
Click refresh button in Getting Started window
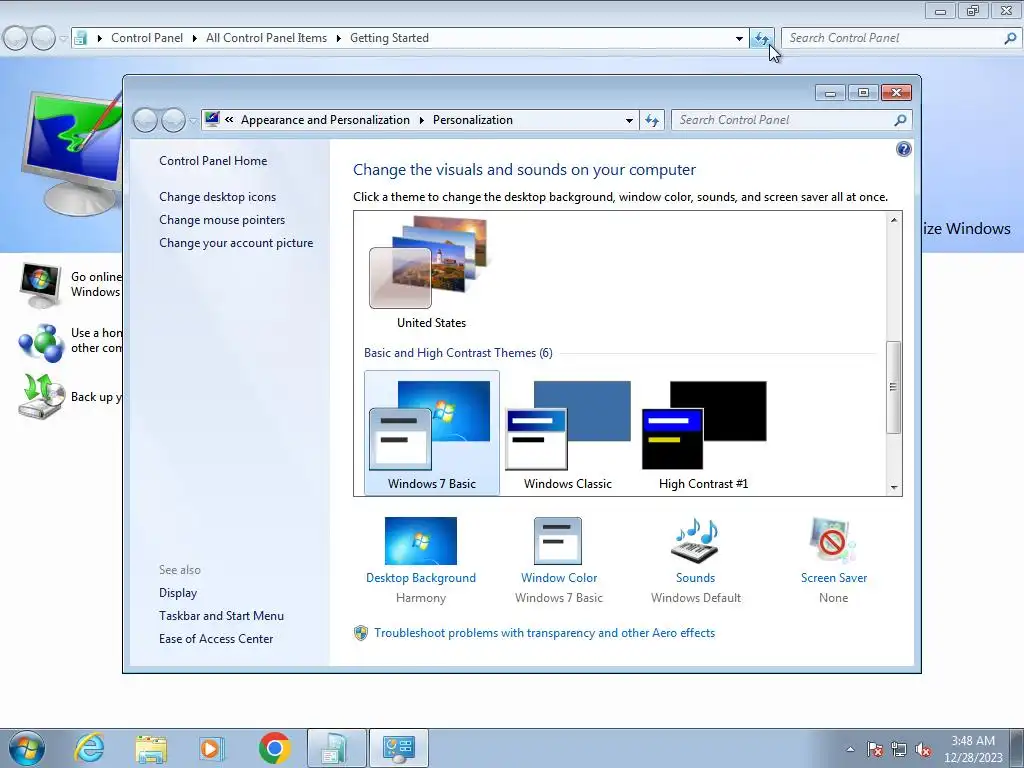tap(761, 39)
